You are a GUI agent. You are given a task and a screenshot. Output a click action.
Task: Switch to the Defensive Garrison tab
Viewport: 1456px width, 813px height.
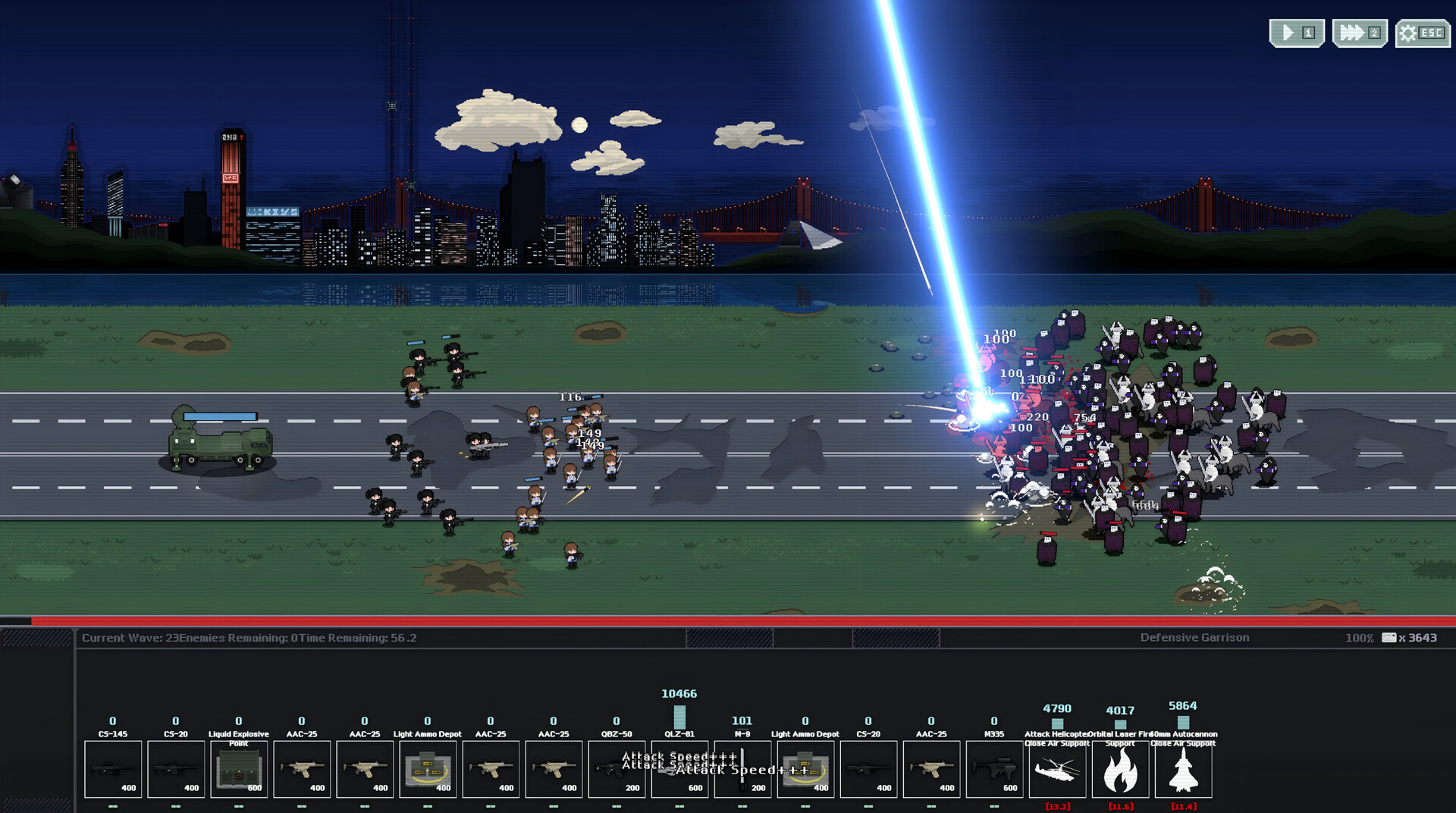click(1194, 637)
